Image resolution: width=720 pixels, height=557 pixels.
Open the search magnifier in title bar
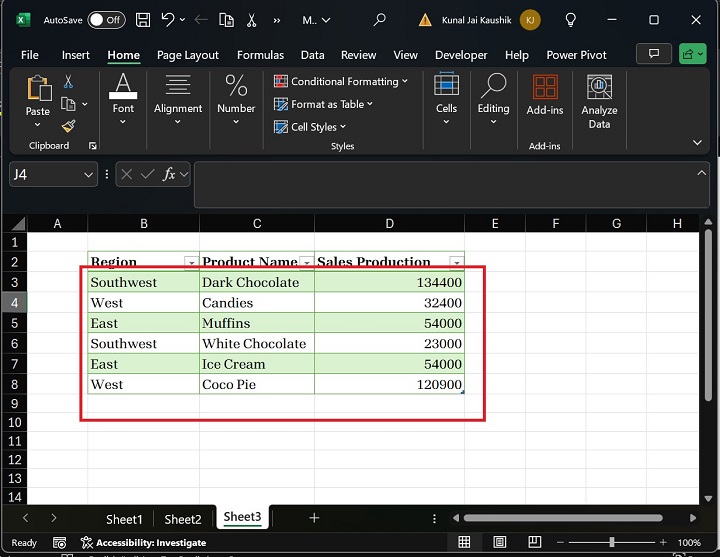click(379, 19)
